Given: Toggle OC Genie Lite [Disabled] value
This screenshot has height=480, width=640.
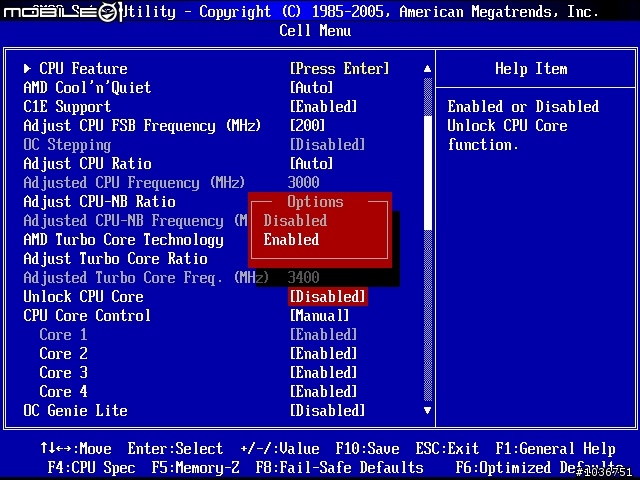Looking at the screenshot, I should 327,411.
